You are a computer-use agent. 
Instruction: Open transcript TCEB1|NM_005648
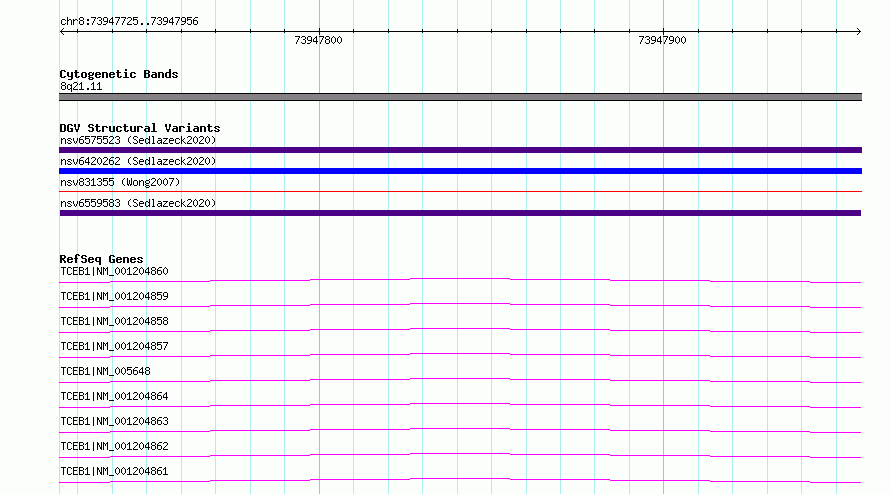pyautogui.click(x=105, y=371)
